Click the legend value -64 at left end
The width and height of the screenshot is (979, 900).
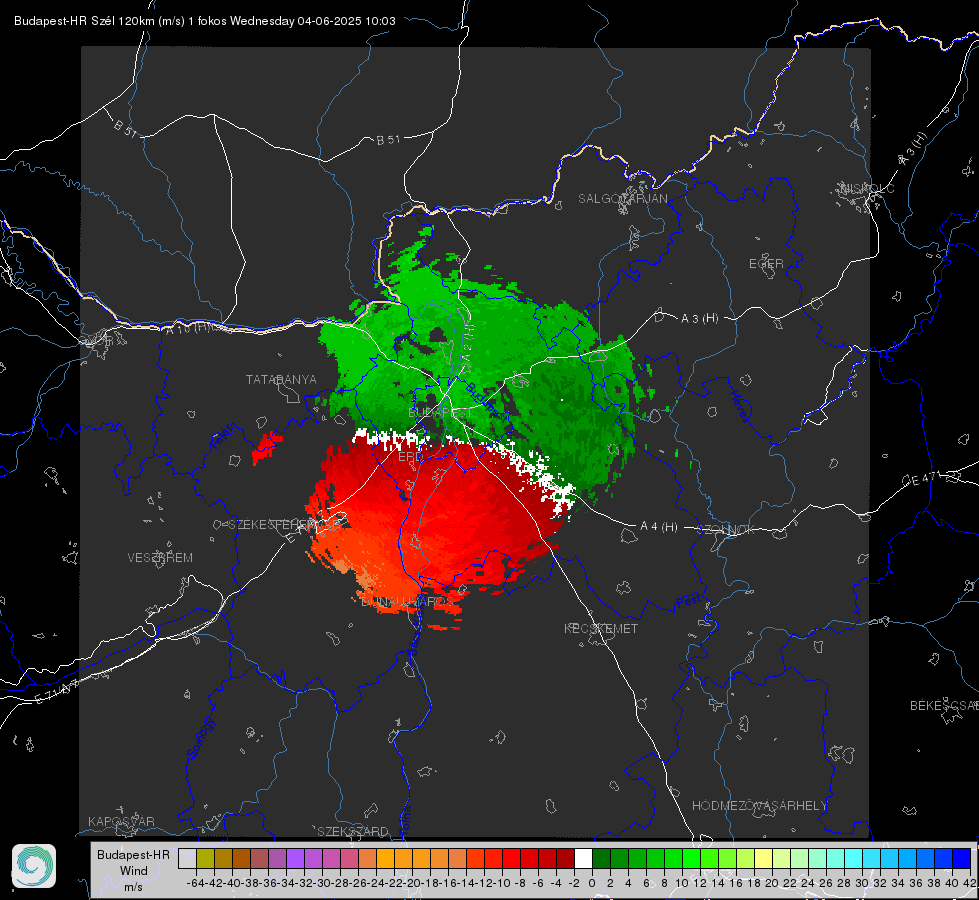pyautogui.click(x=196, y=883)
